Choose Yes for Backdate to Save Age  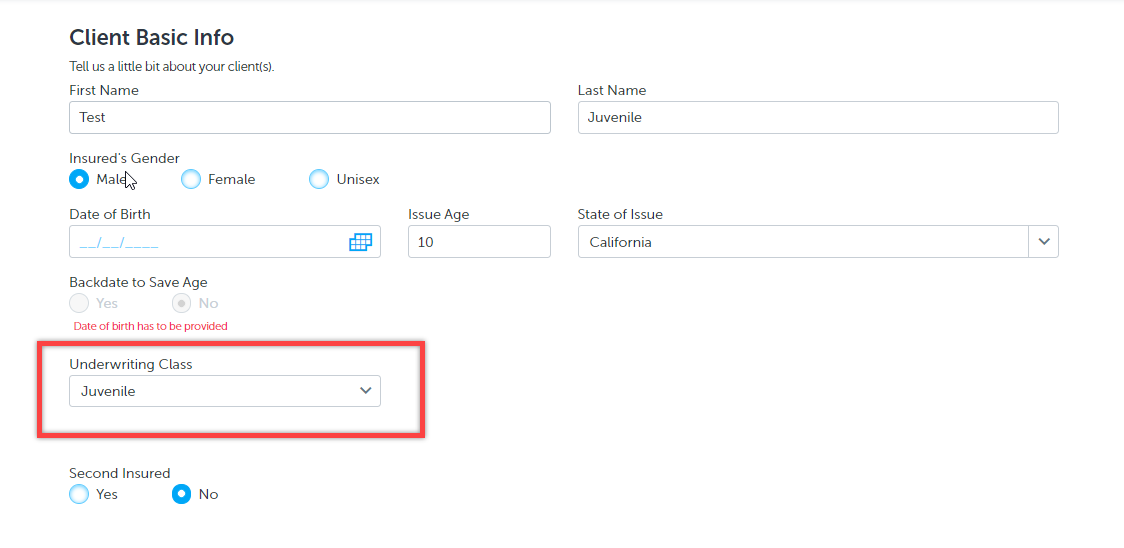[x=79, y=303]
